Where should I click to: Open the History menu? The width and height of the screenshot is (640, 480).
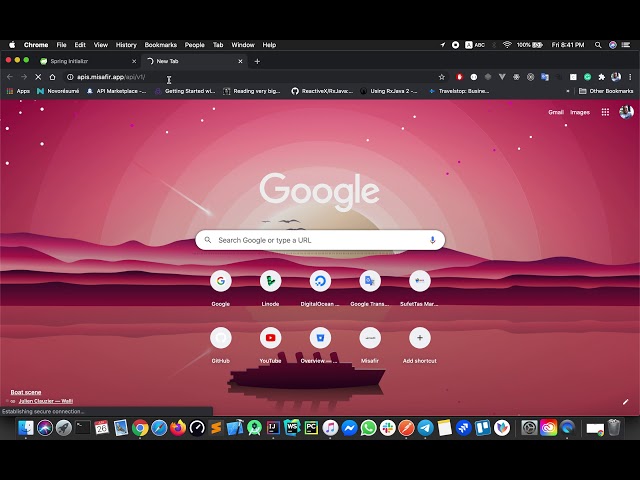[x=126, y=45]
